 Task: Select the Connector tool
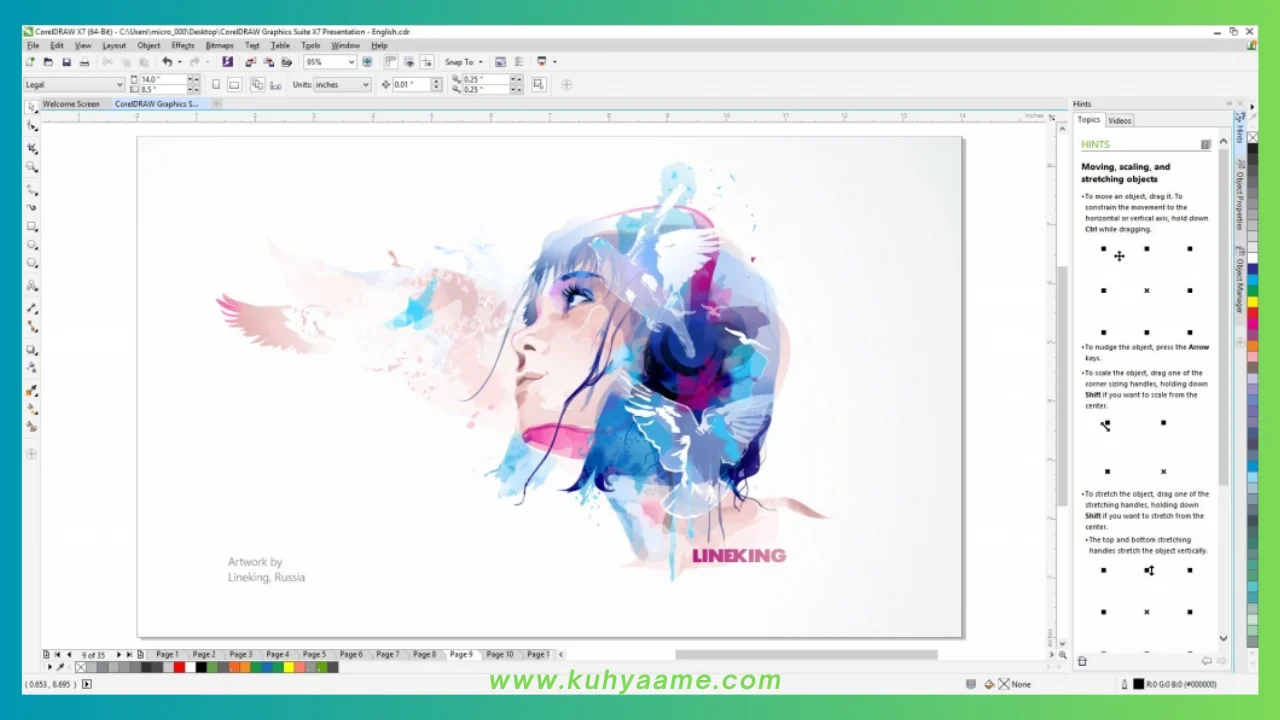pos(32,327)
